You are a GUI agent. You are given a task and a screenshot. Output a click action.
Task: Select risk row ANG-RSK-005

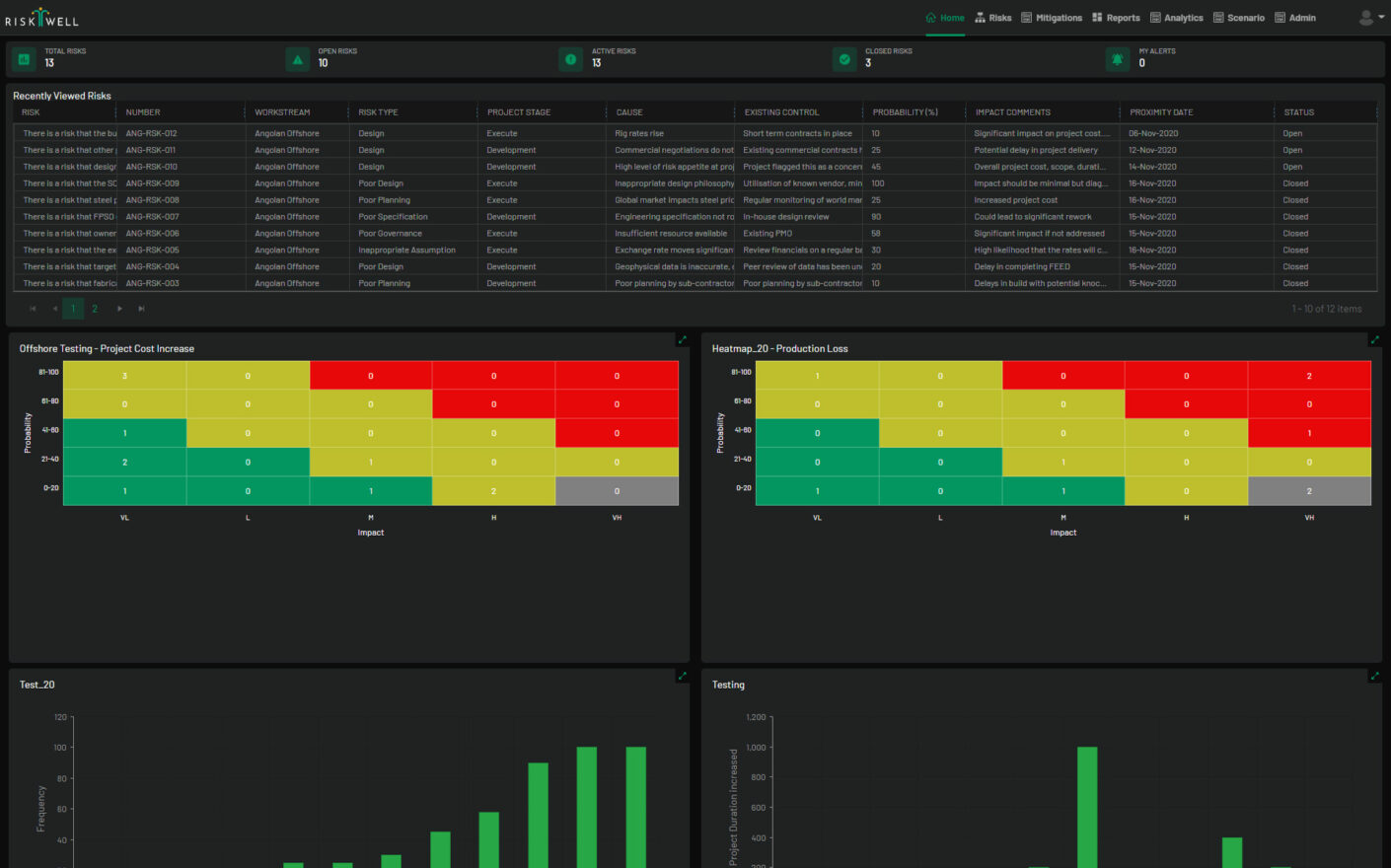pos(695,251)
